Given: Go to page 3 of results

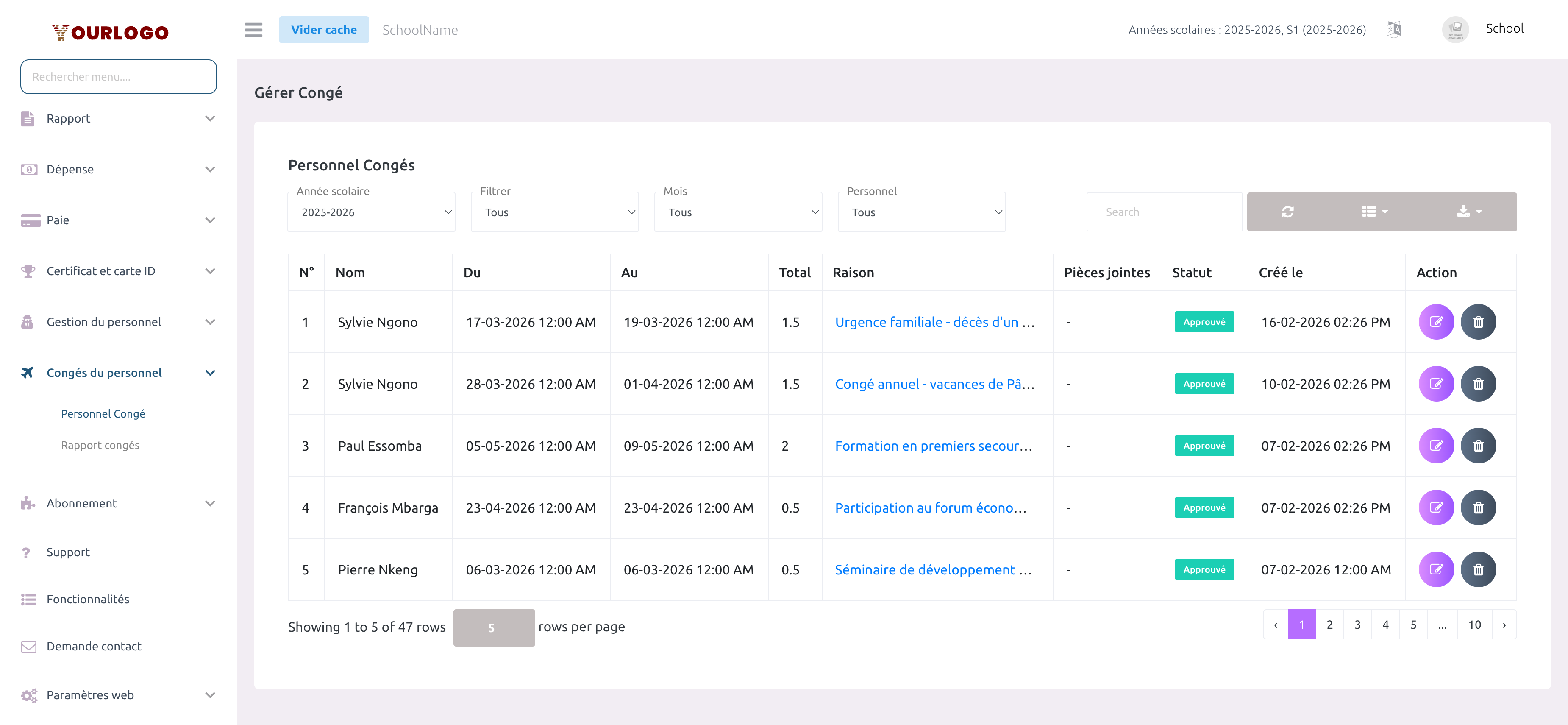Looking at the screenshot, I should (1357, 625).
